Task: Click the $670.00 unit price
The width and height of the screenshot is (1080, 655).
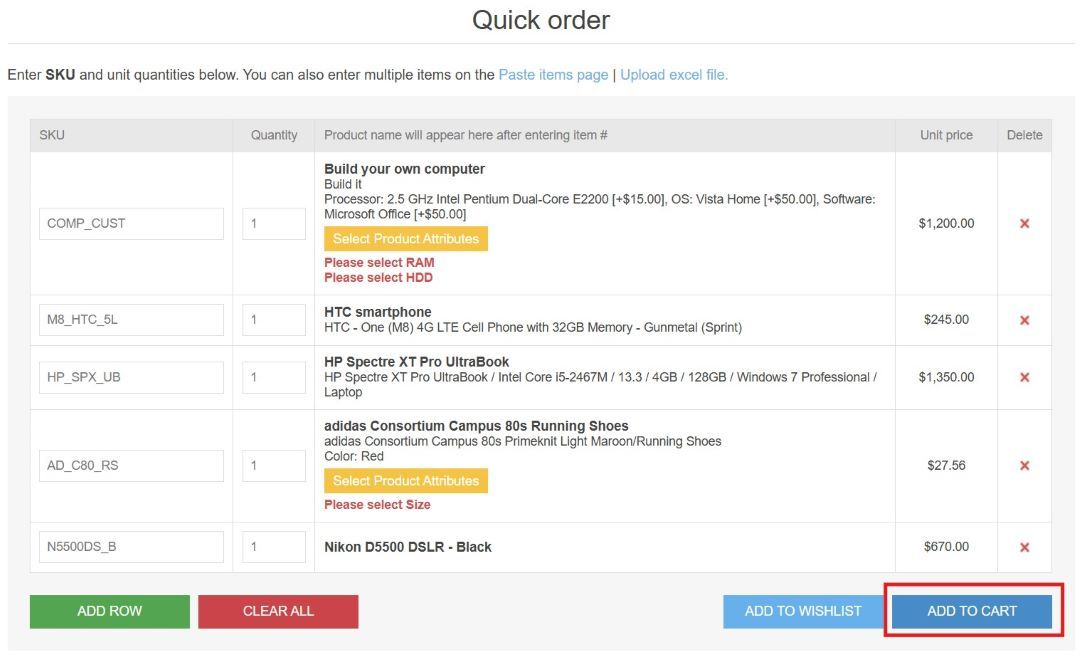Action: pyautogui.click(x=946, y=547)
